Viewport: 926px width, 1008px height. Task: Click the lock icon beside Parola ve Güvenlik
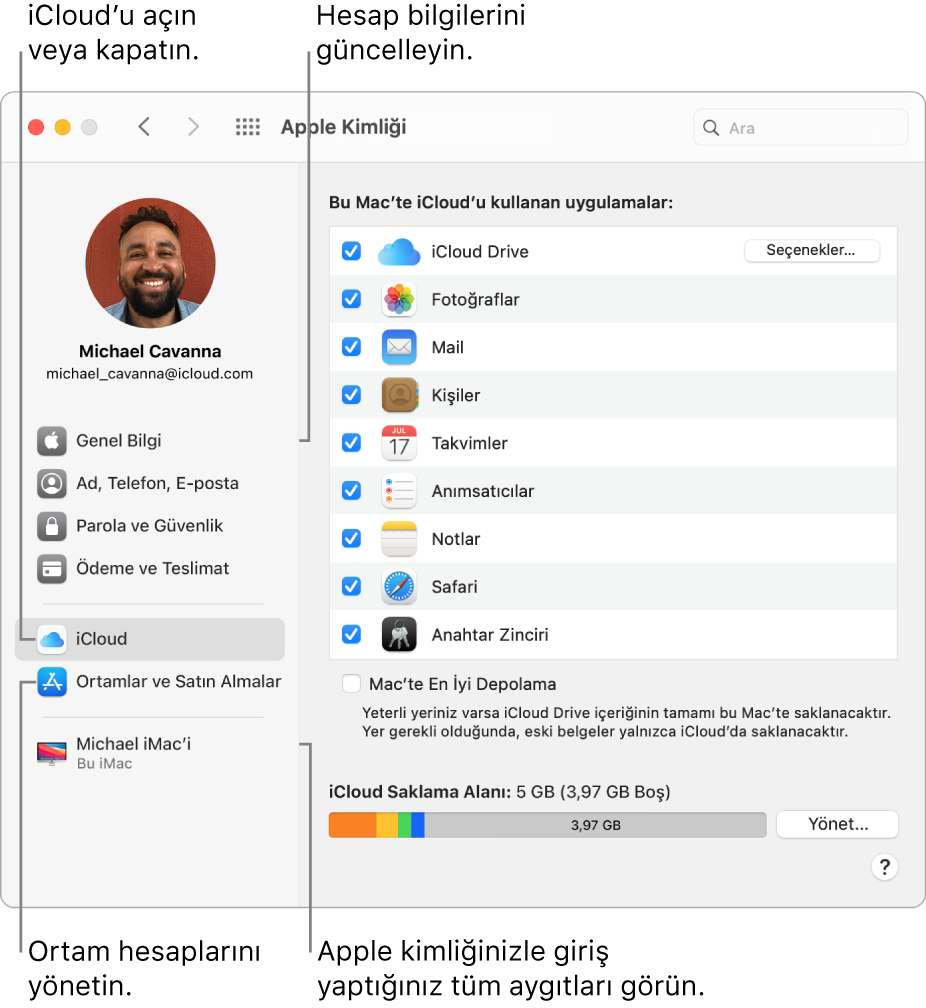coord(51,526)
